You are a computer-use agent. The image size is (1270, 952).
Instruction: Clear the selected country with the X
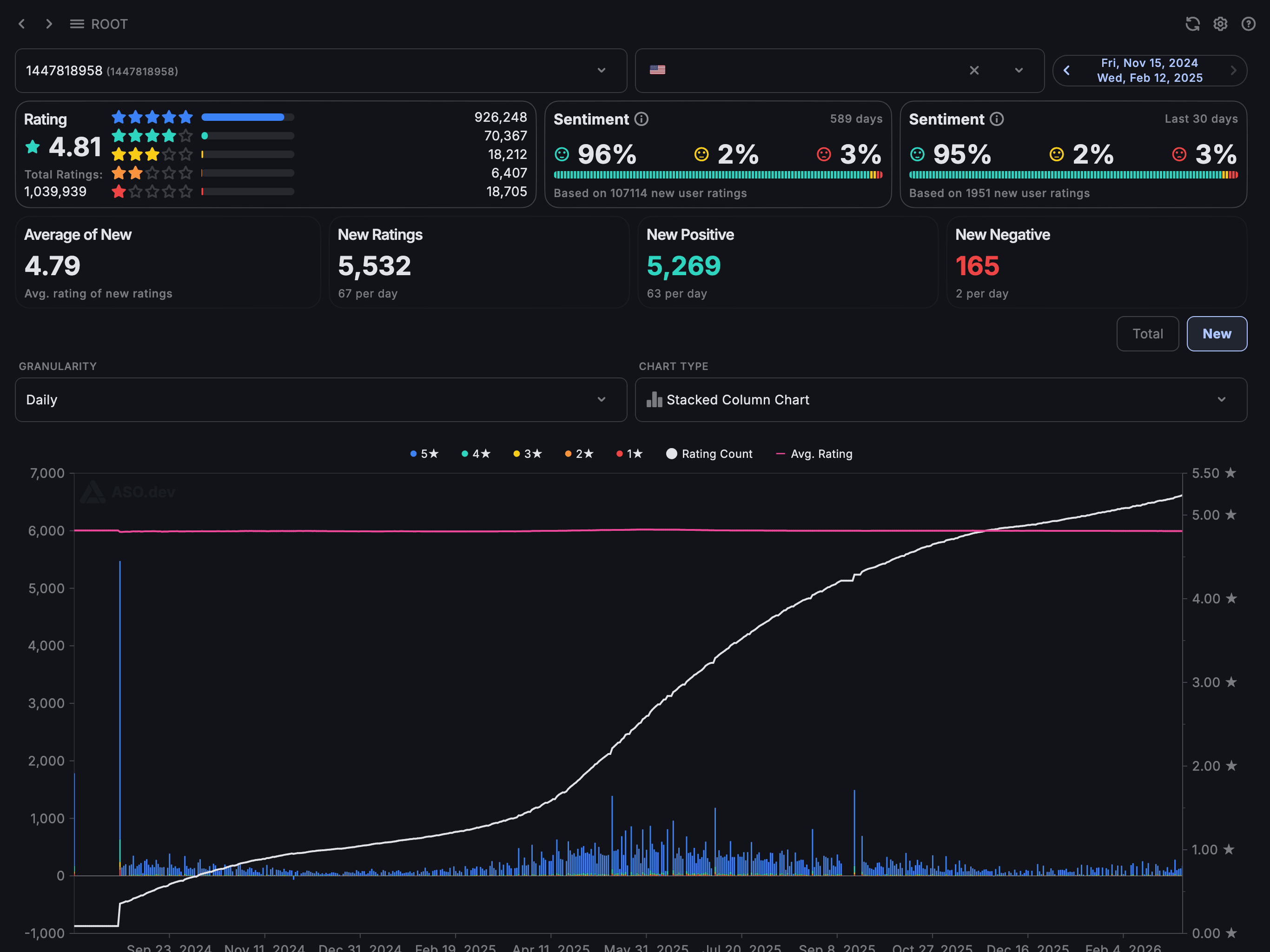click(974, 70)
